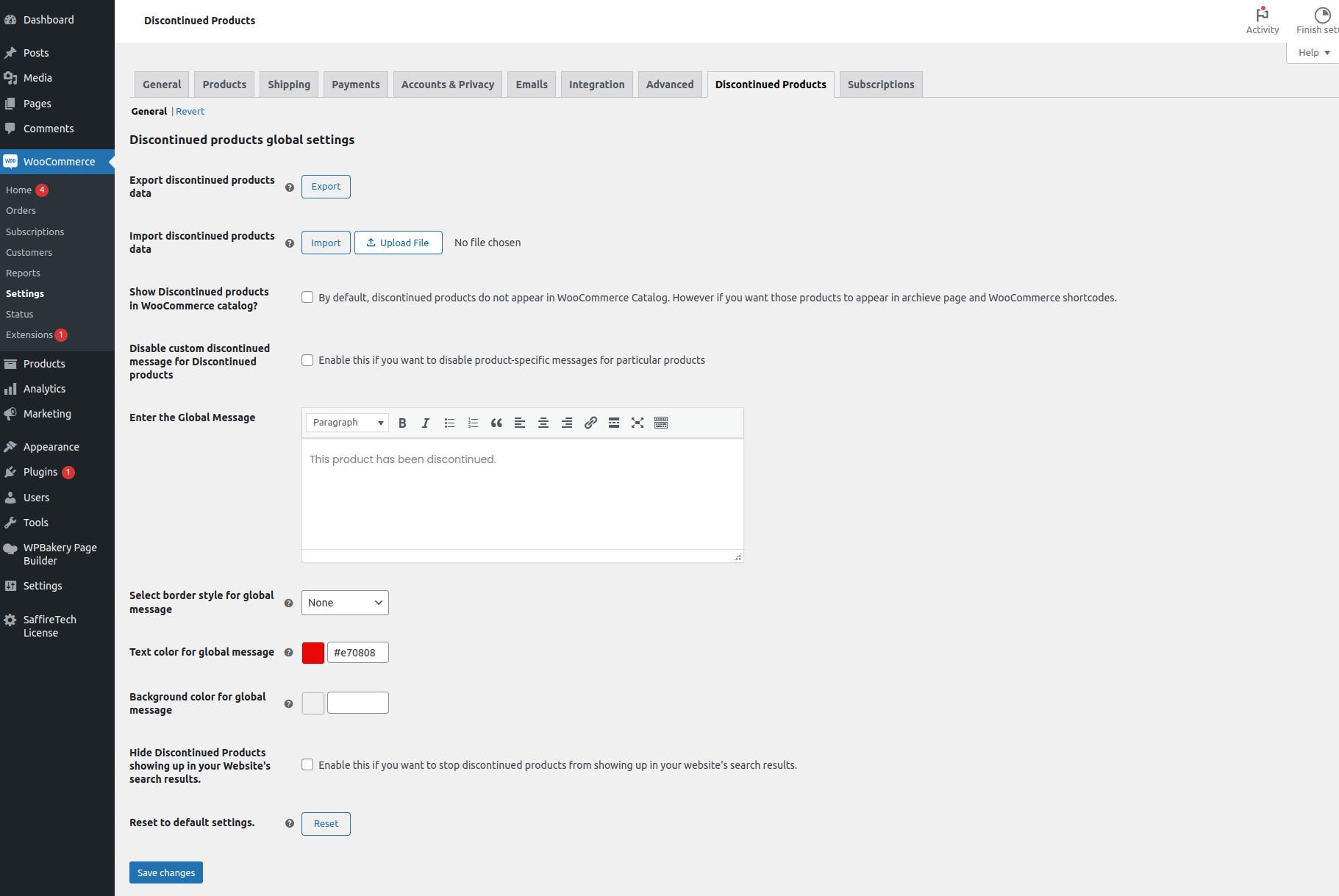1339x896 pixels.
Task: Click the Revert sub-section link
Action: [190, 112]
